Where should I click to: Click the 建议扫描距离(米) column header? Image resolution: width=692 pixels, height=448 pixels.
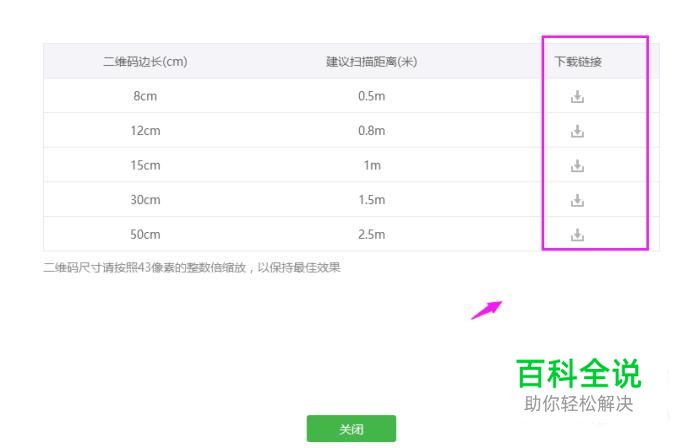point(372,61)
